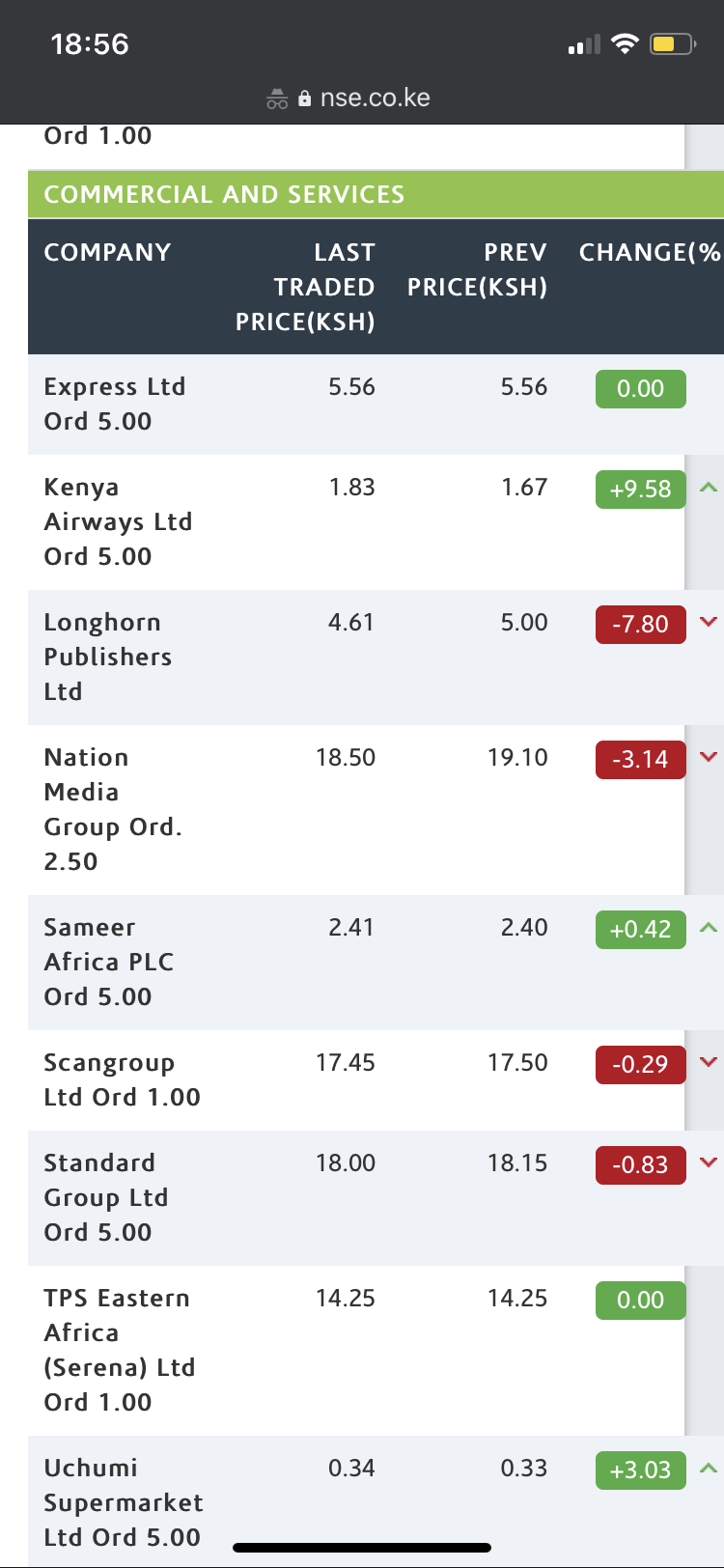Screen dimensions: 724x1568
Task: Tap the red down arrow beside Longhorn Publishers
Action: click(x=709, y=622)
